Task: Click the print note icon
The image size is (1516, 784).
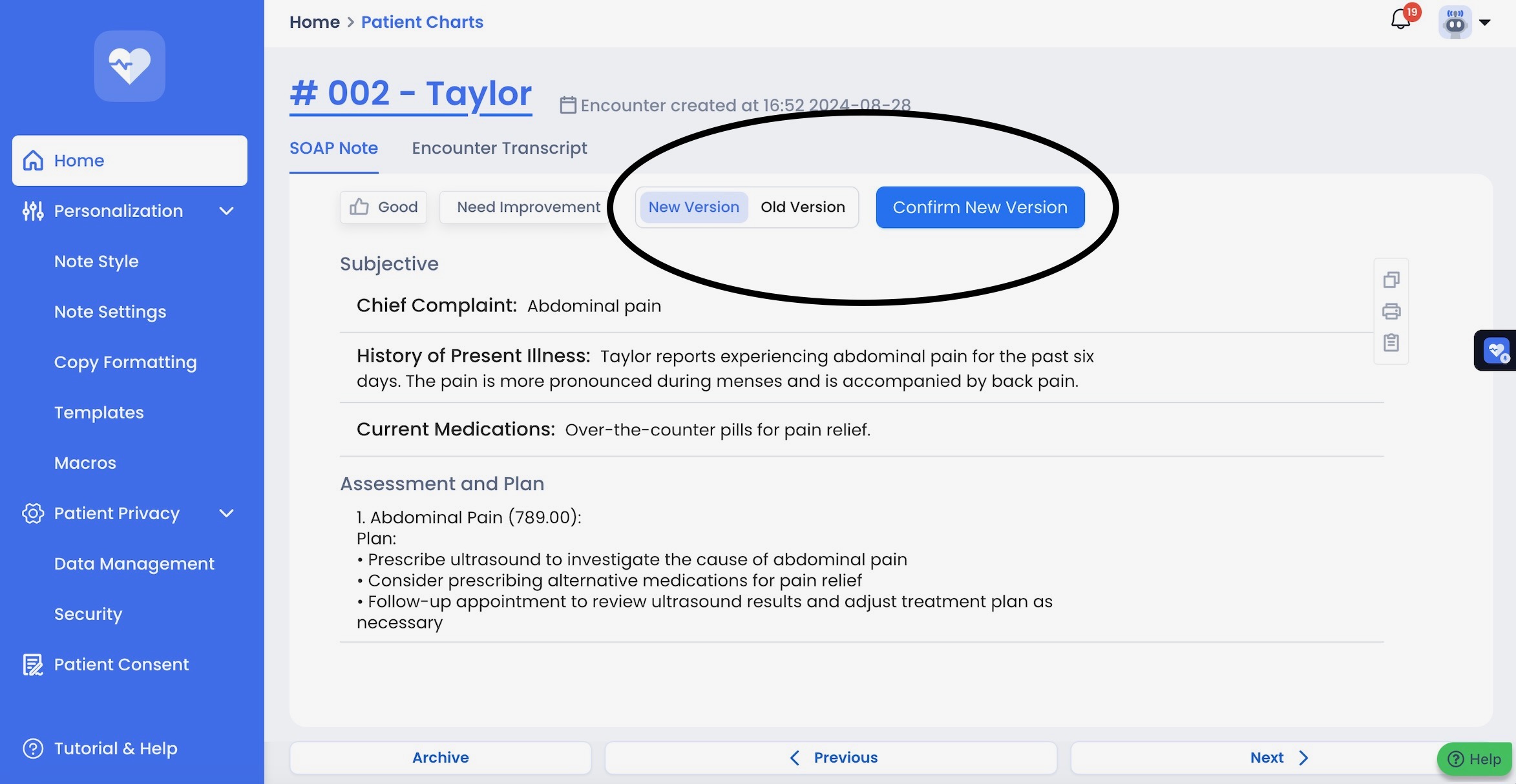Action: 1391,311
